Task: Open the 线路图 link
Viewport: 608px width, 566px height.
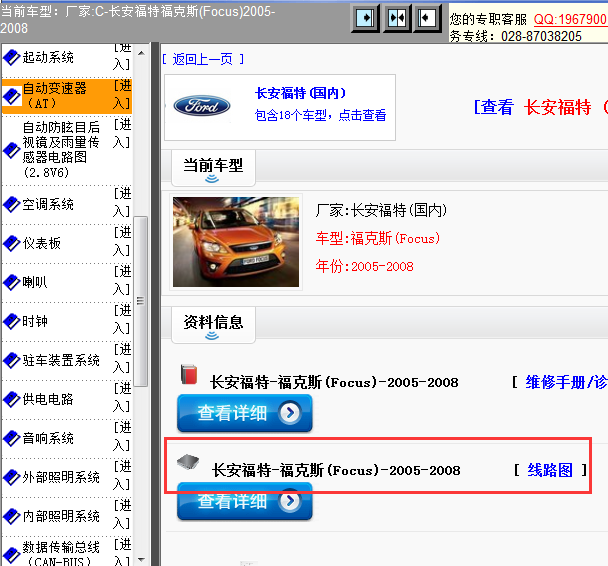Action: (x=550, y=470)
